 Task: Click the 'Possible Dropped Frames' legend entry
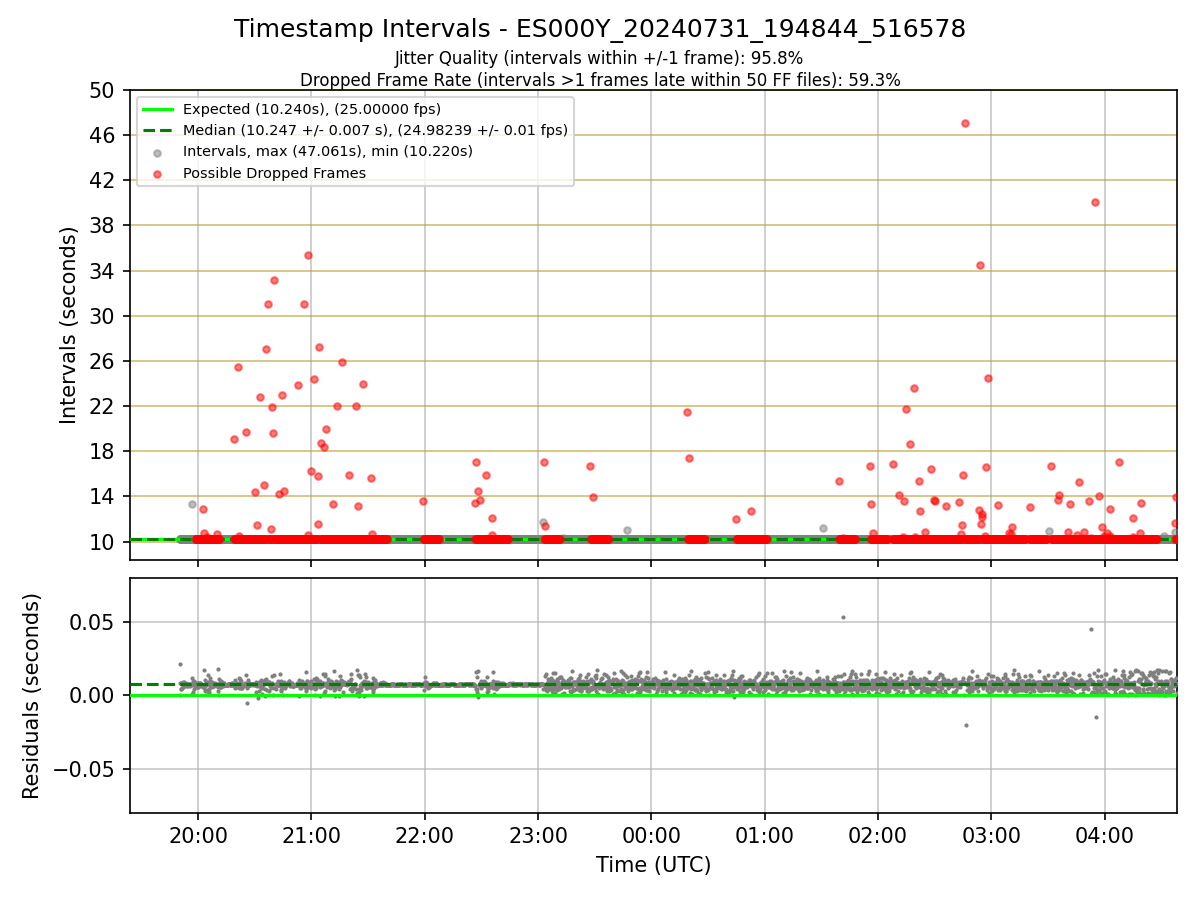[x=274, y=173]
